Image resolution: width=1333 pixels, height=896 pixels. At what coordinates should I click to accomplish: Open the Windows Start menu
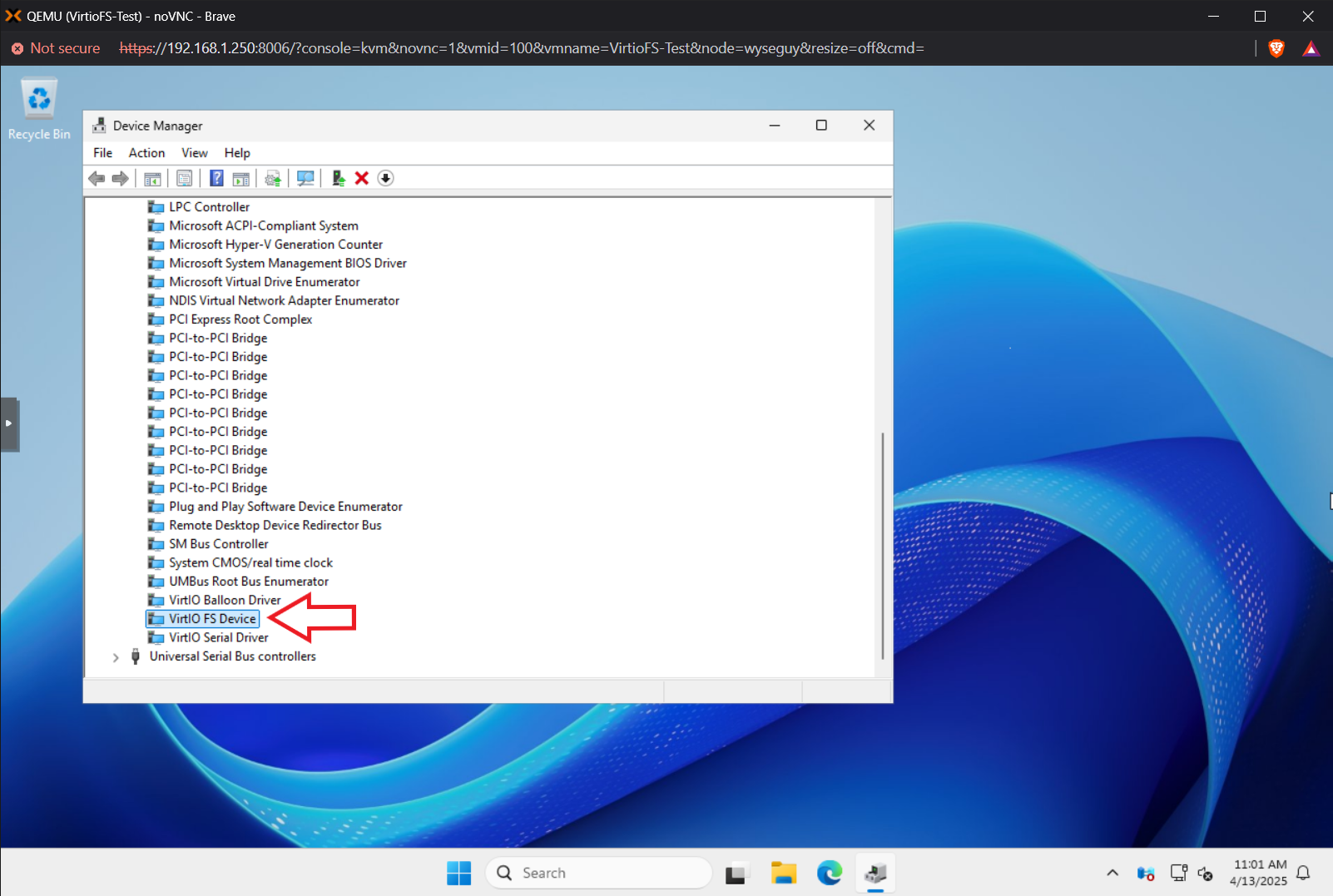(458, 873)
